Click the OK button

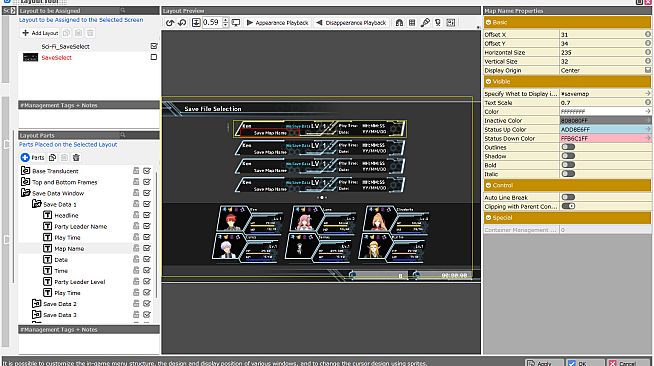tap(585, 363)
